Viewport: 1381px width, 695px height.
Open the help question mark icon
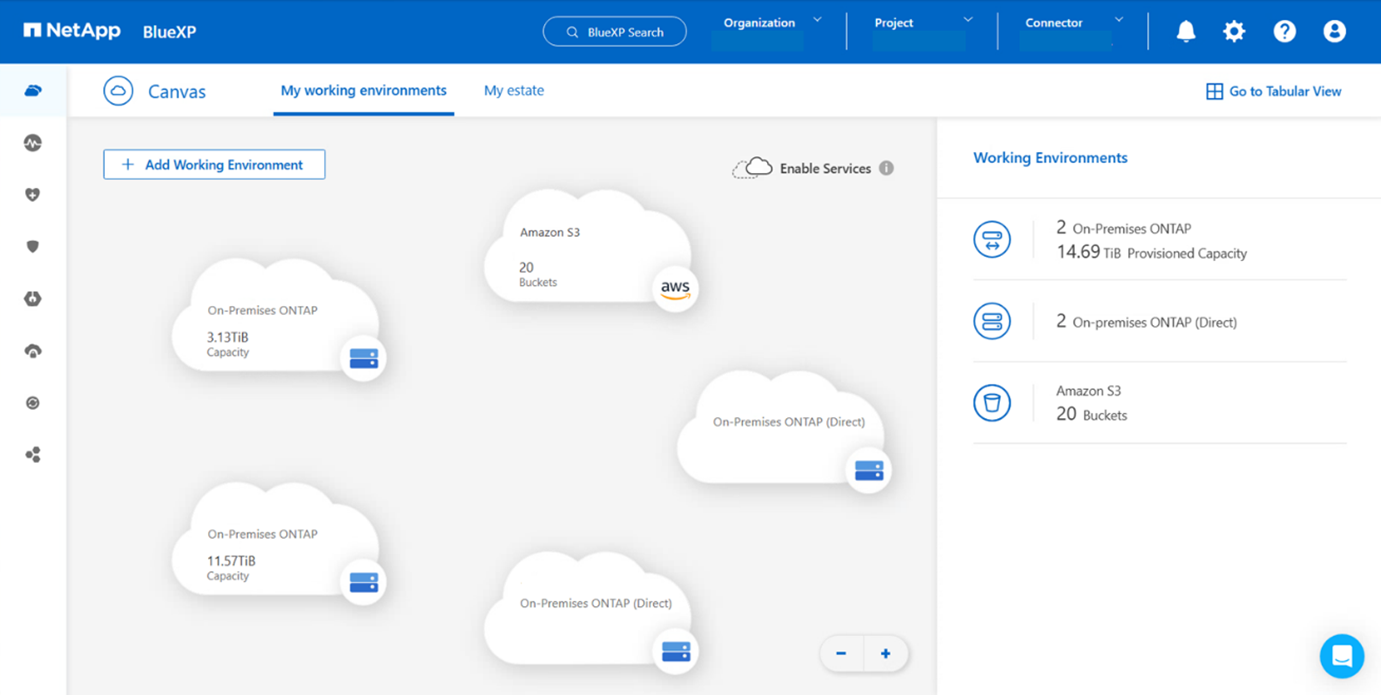[x=1284, y=31]
